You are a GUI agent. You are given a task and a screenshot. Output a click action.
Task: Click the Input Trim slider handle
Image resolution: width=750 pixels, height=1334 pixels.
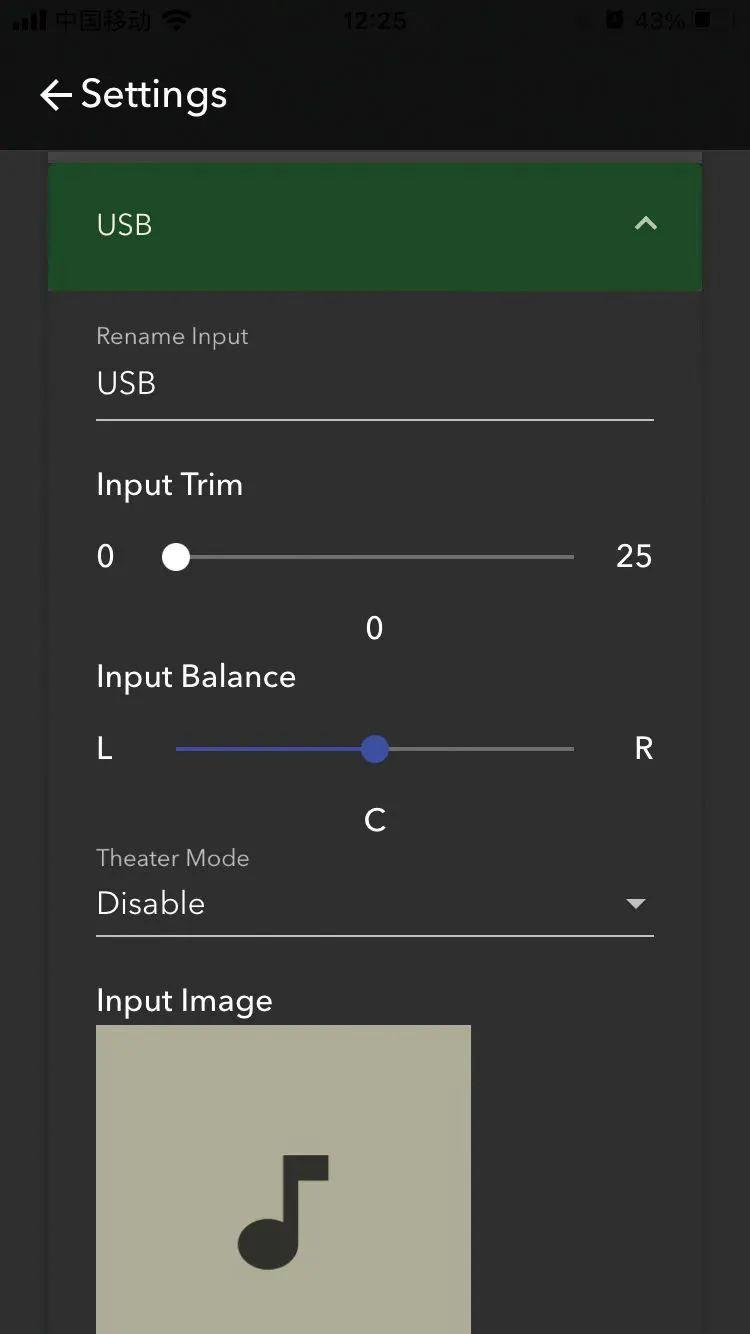pyautogui.click(x=176, y=557)
